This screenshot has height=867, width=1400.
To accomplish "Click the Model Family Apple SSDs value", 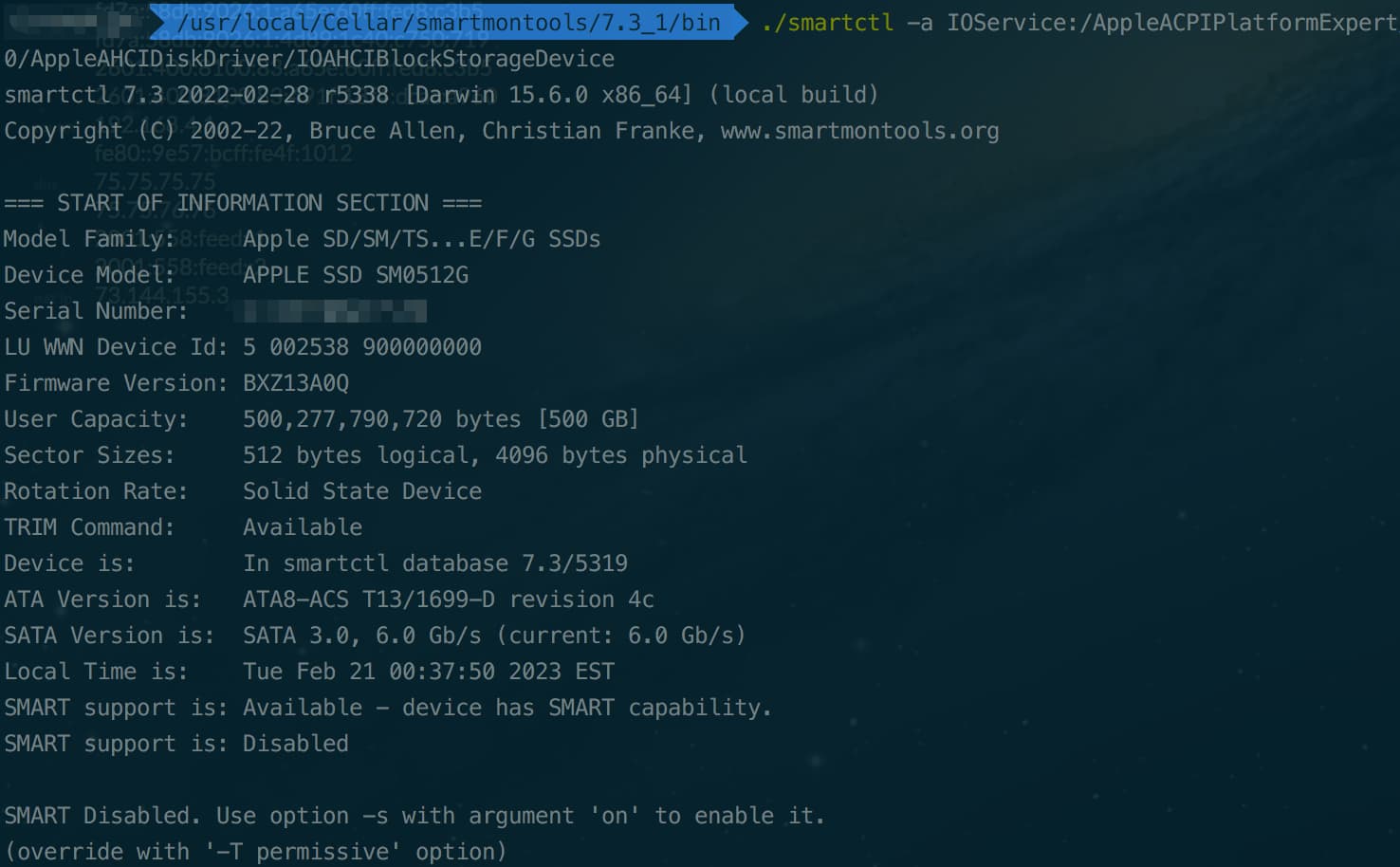I will (x=422, y=239).
